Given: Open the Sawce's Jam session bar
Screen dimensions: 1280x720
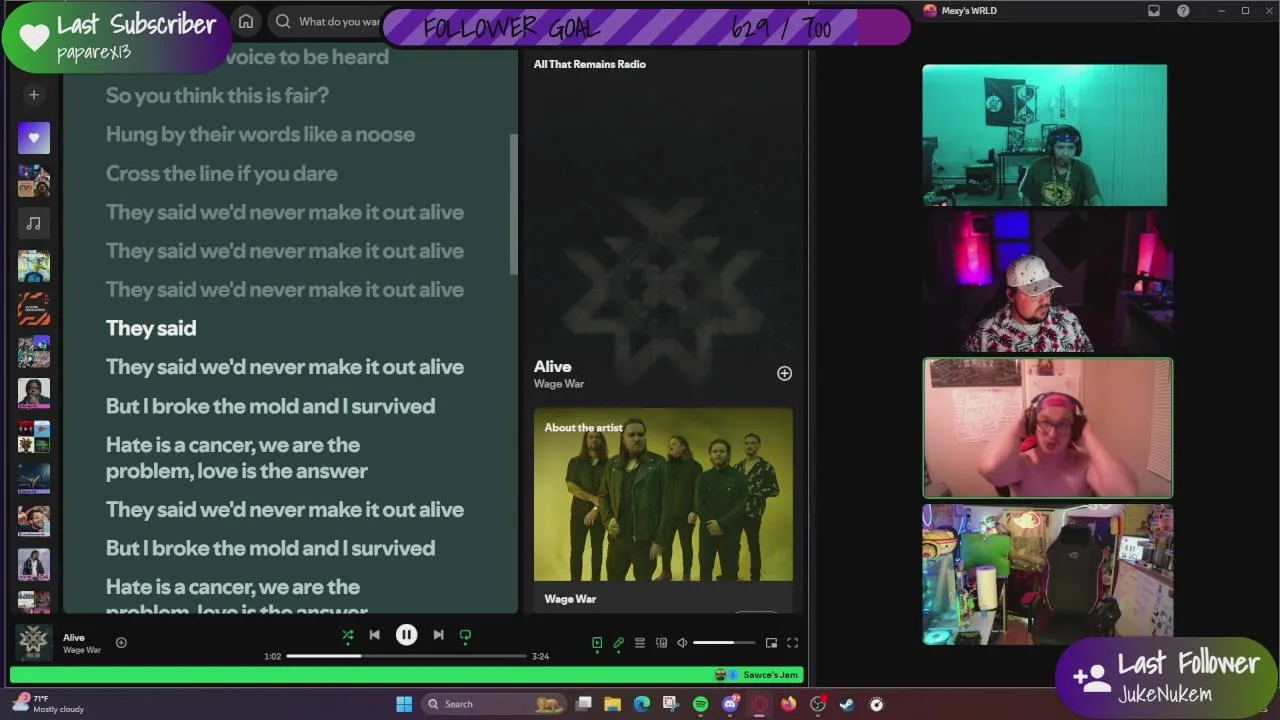Looking at the screenshot, I should (406, 675).
